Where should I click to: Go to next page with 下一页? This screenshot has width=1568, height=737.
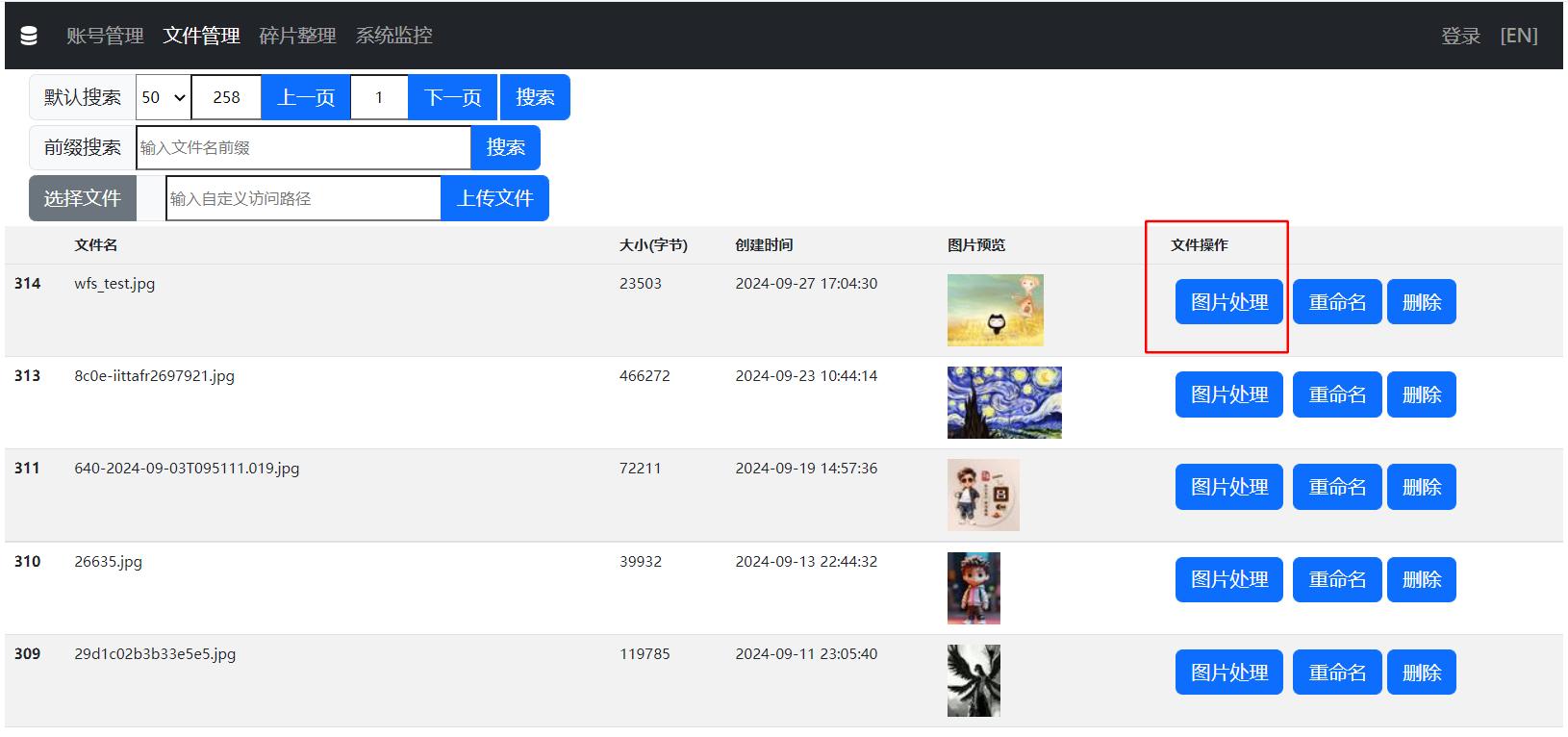pyautogui.click(x=452, y=97)
